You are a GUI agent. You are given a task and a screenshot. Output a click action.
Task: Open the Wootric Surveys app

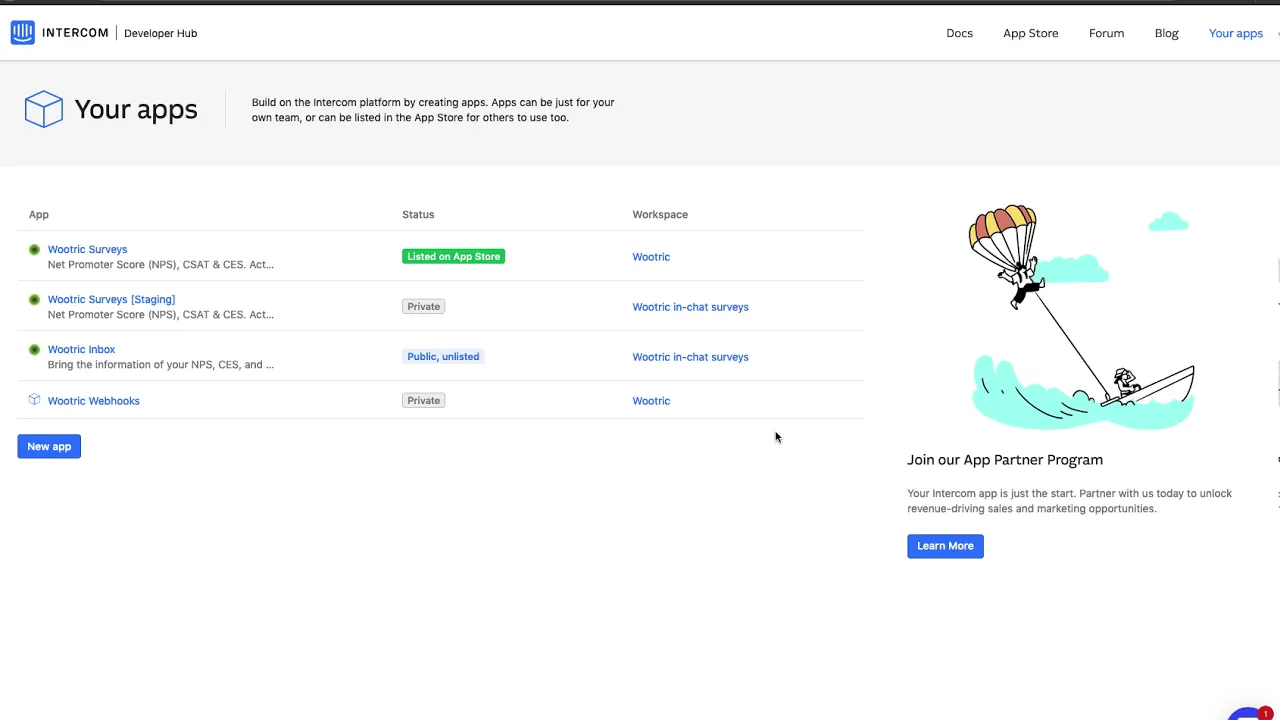[x=87, y=249]
